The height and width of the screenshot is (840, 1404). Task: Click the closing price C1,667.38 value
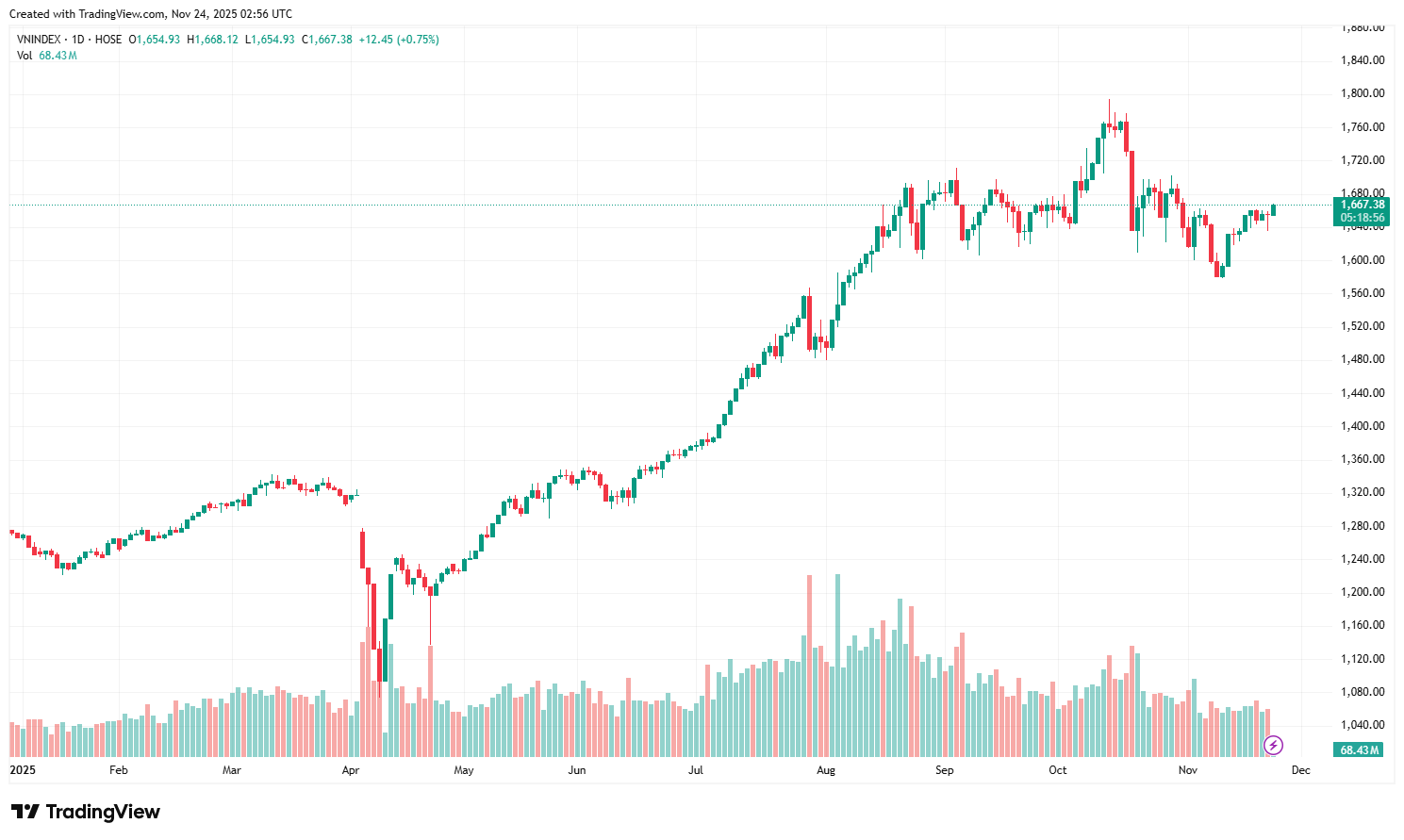(327, 40)
